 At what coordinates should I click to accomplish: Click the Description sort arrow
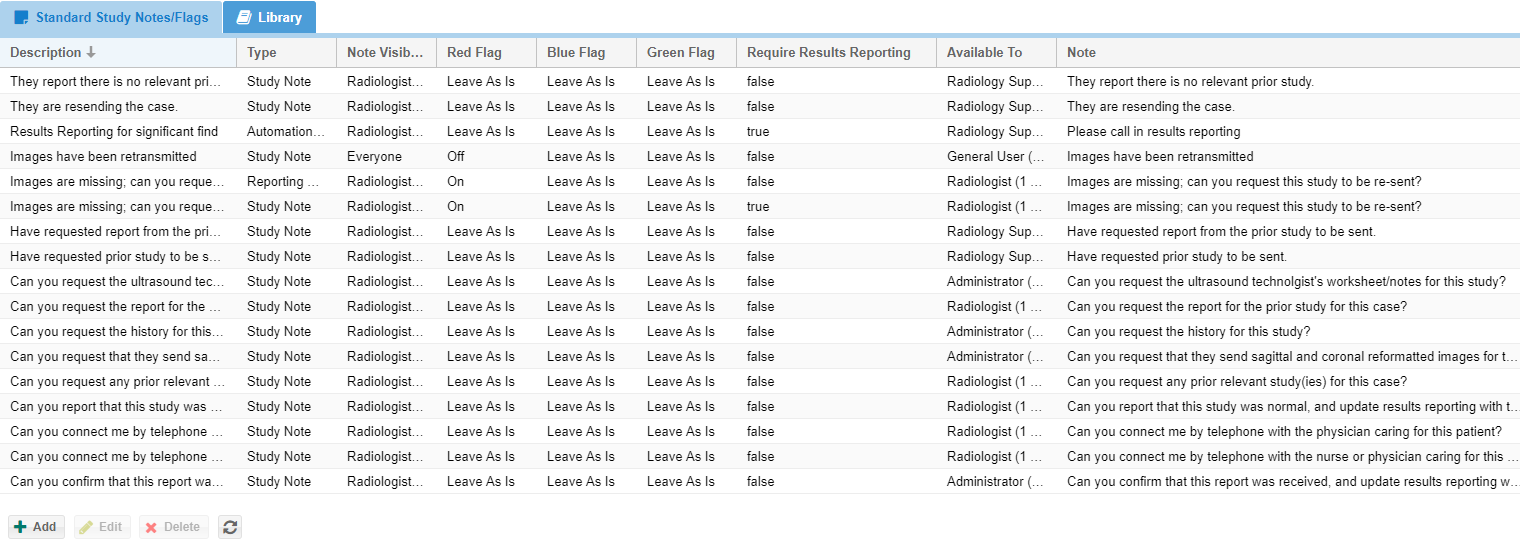click(91, 52)
